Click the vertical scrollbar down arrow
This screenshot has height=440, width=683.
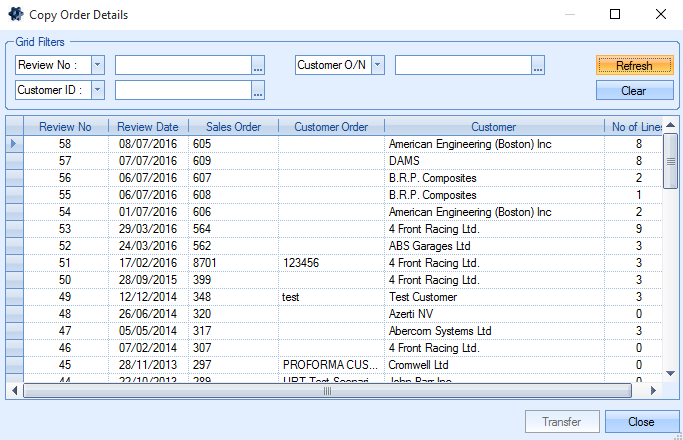pyautogui.click(x=671, y=374)
